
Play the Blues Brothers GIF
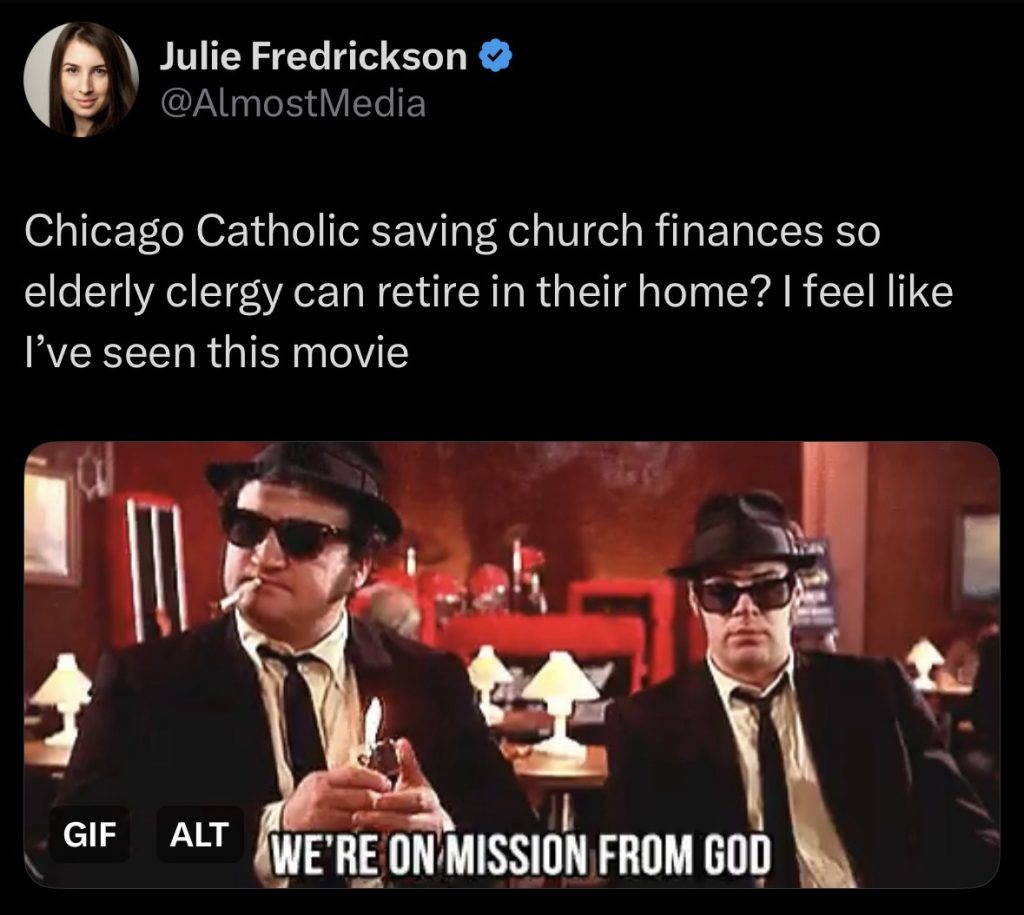(512, 665)
